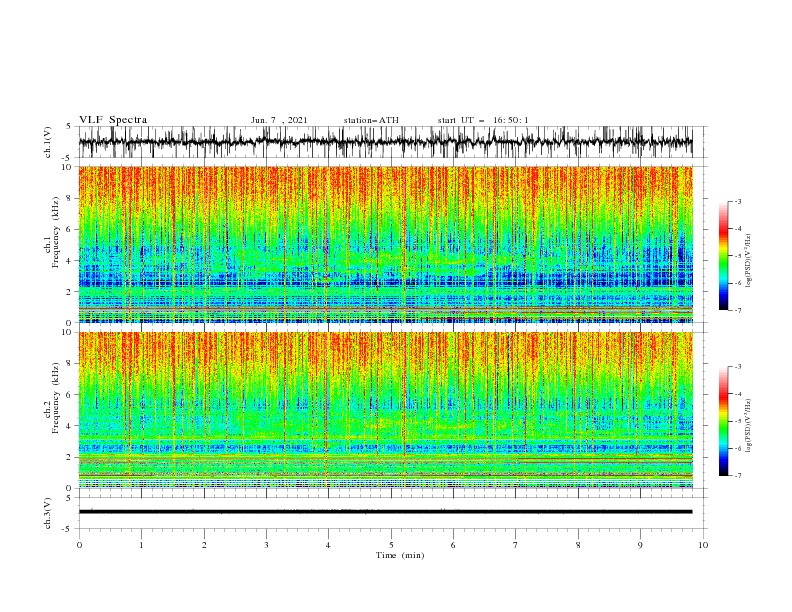Click the "ch.3(V)" axis label

click(48, 513)
